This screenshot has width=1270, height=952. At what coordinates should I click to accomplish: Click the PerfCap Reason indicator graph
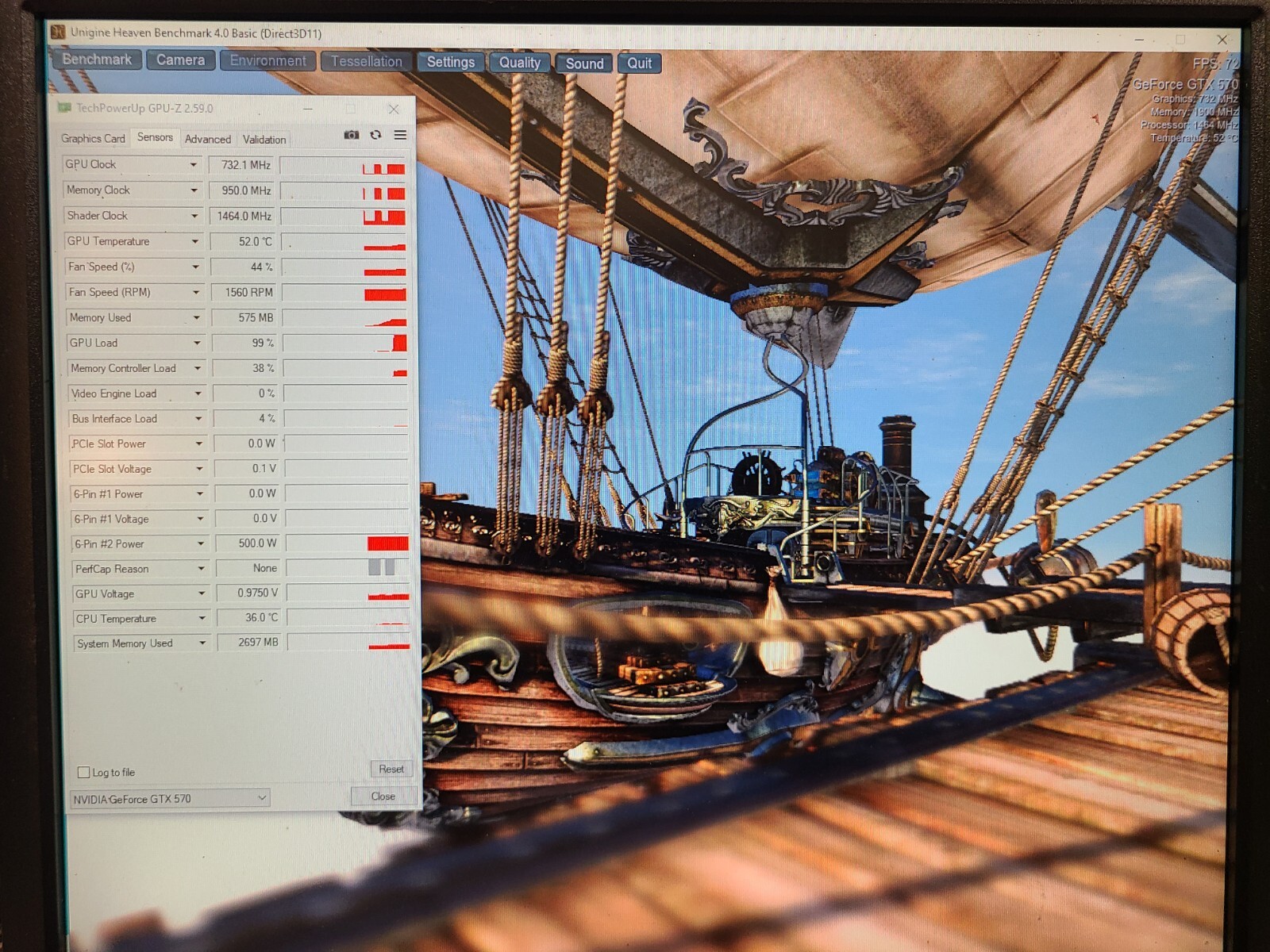[x=348, y=568]
